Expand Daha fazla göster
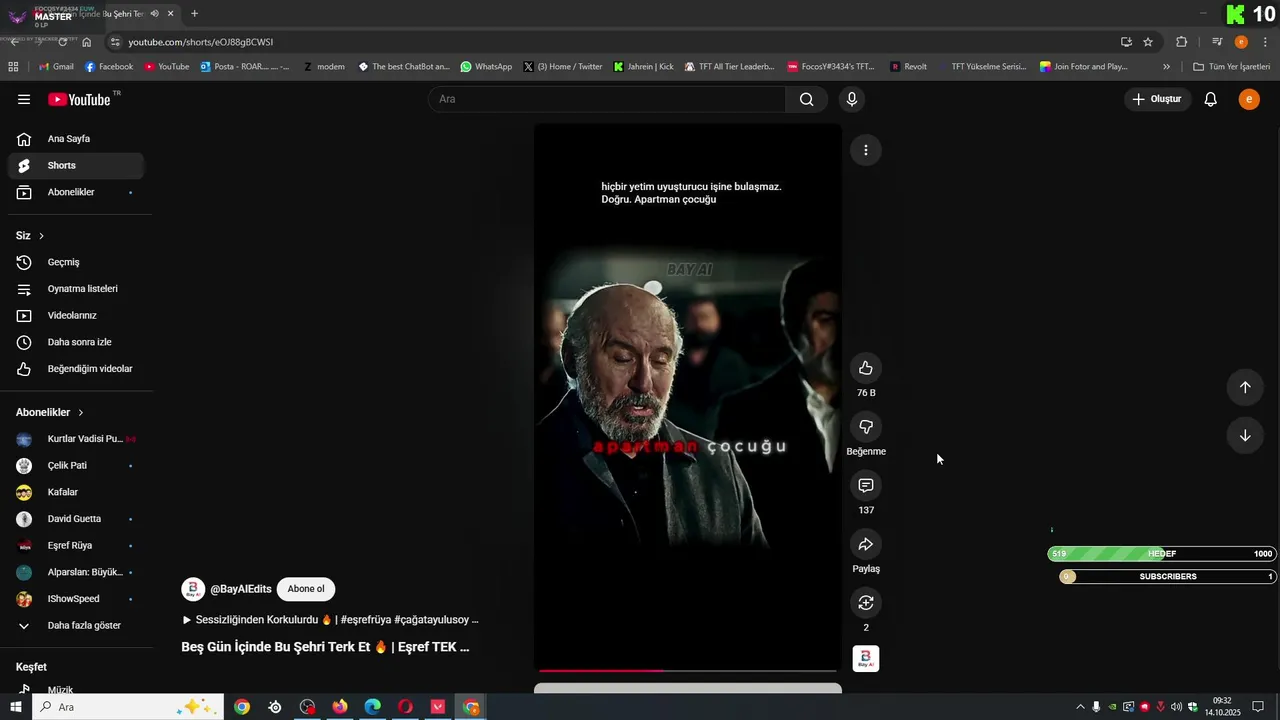 click(x=76, y=626)
